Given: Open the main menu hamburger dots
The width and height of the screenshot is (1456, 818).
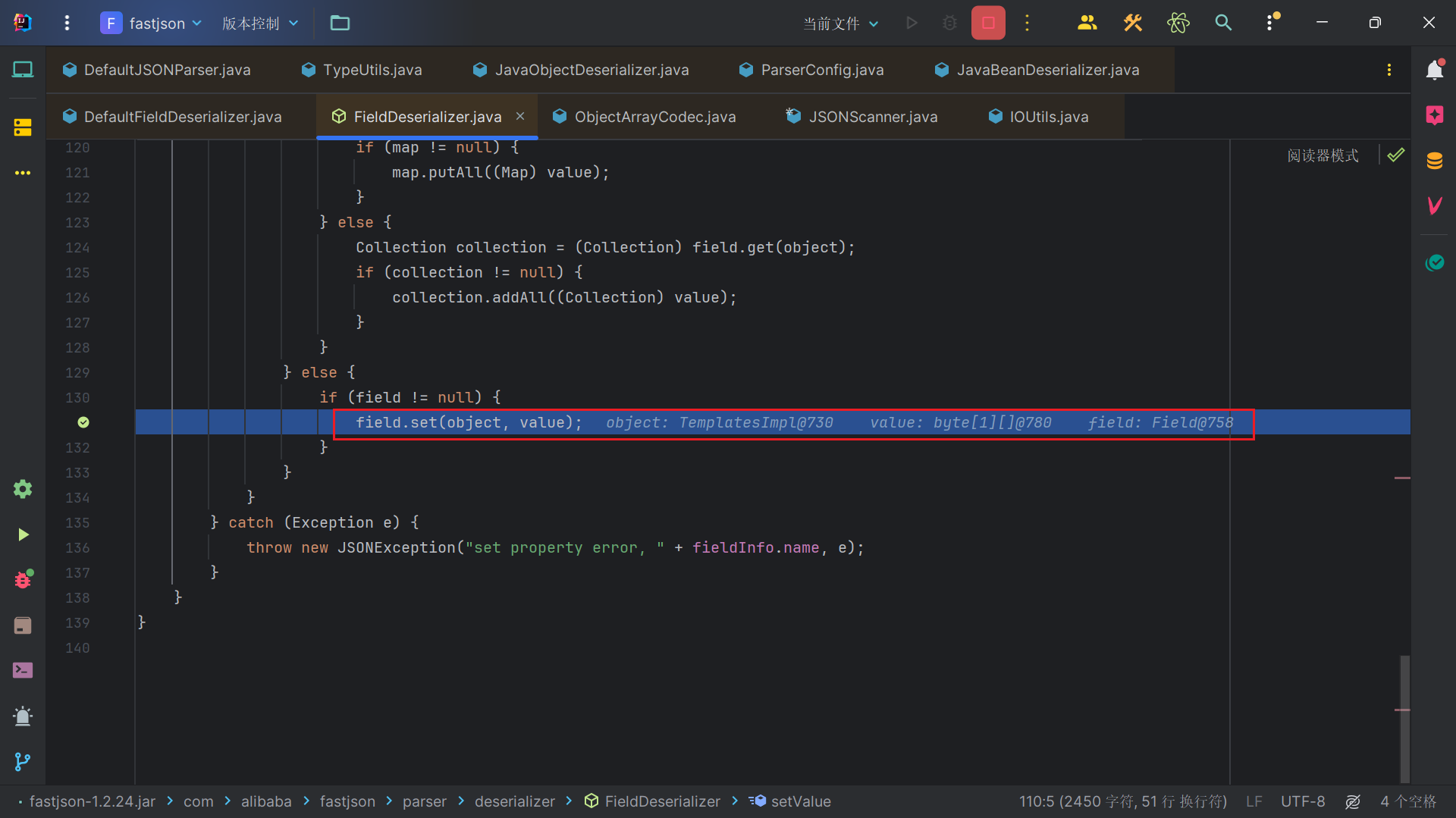Looking at the screenshot, I should [67, 23].
